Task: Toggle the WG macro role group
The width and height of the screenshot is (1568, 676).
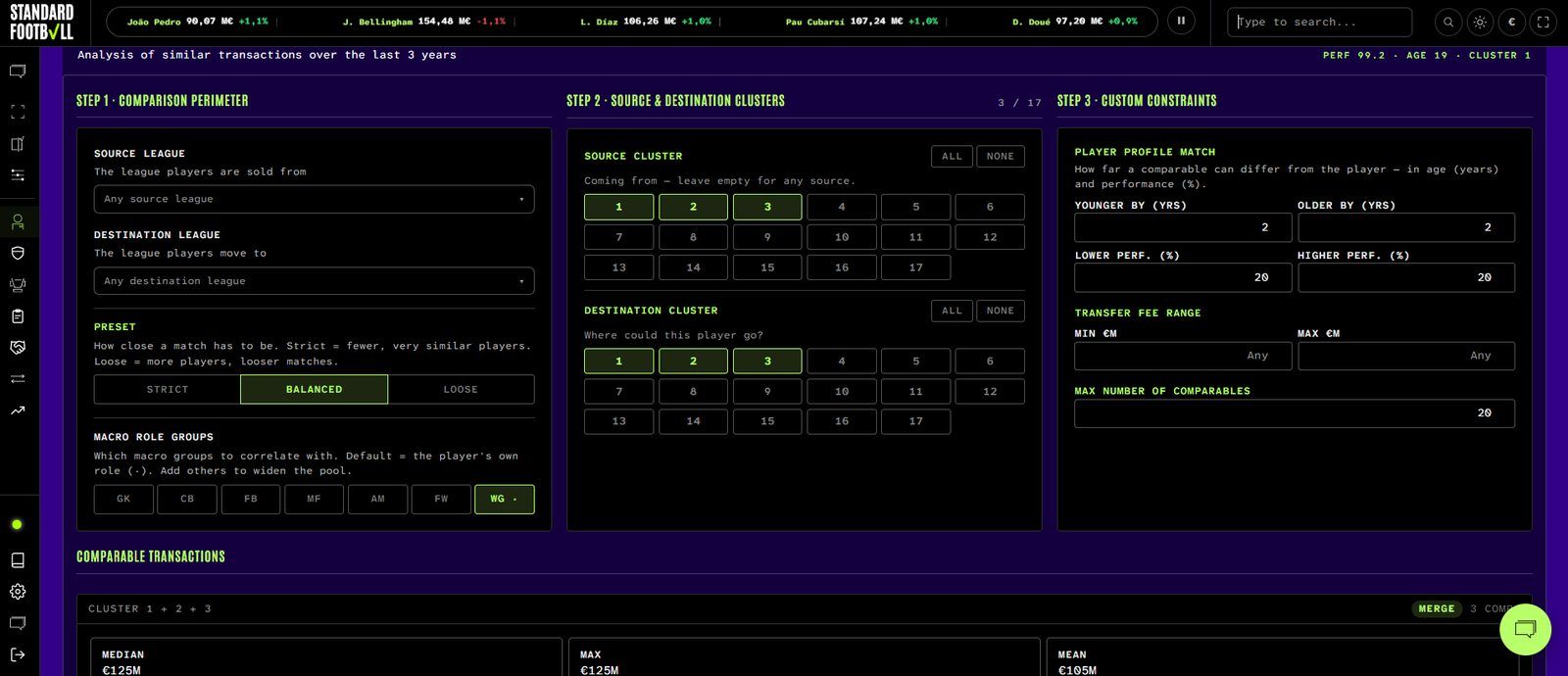Action: pos(505,499)
